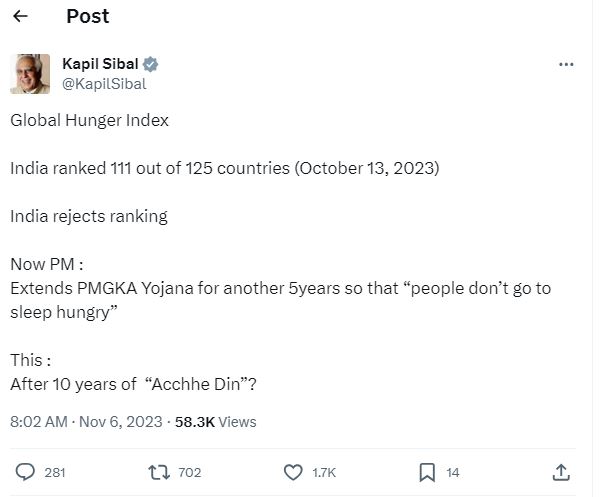Click the 1.7K likes count
This screenshot has width=602, height=497.
[x=324, y=472]
